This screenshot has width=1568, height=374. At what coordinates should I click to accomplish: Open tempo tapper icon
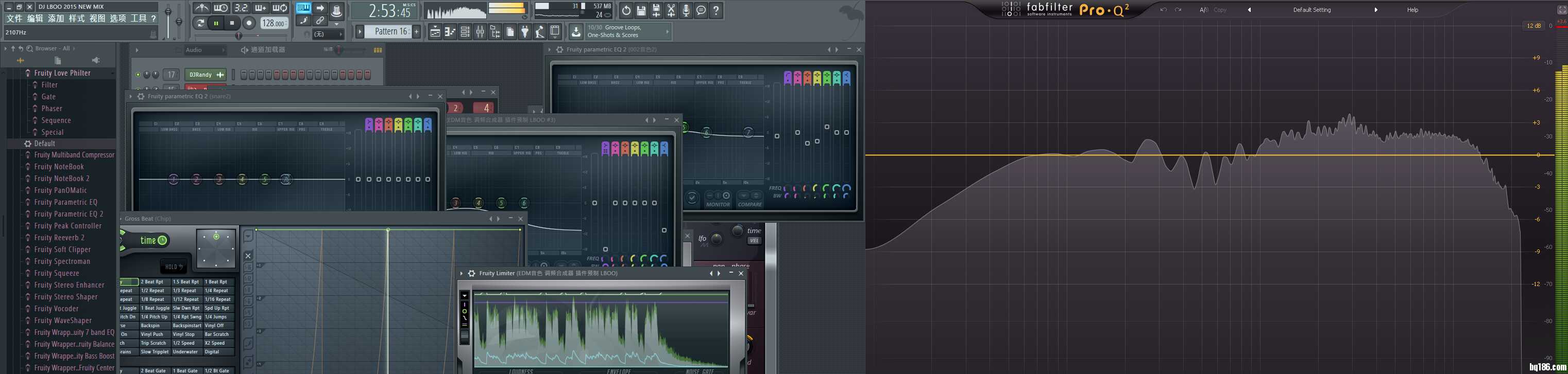(540, 31)
